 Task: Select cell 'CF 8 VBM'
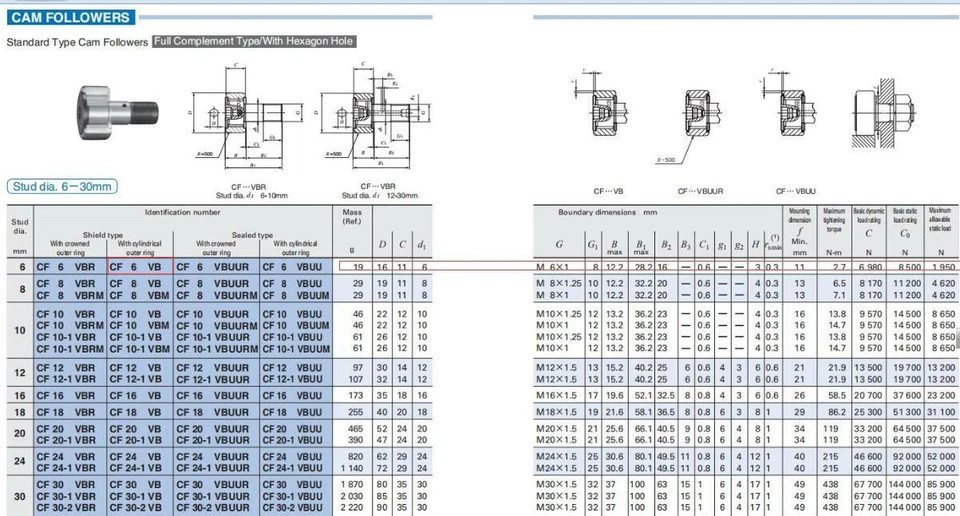pyautogui.click(x=140, y=295)
